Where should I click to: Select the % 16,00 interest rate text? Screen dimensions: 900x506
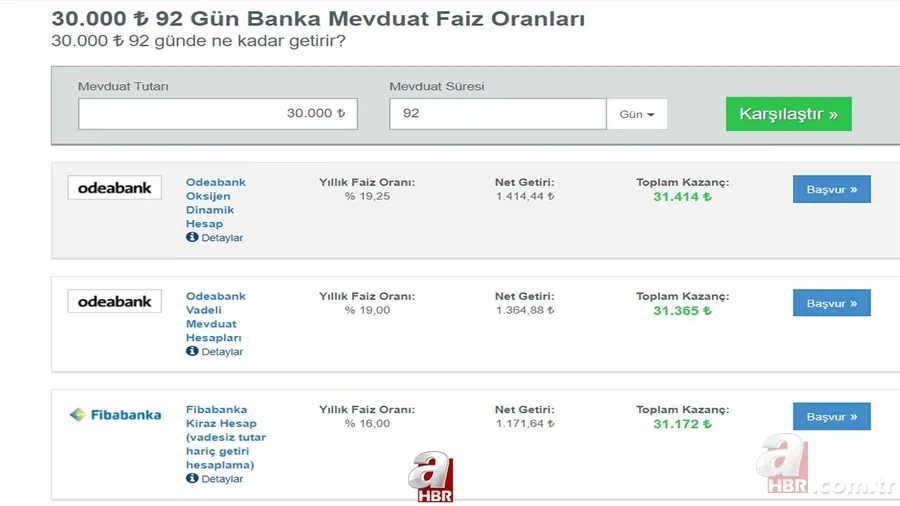(x=367, y=423)
